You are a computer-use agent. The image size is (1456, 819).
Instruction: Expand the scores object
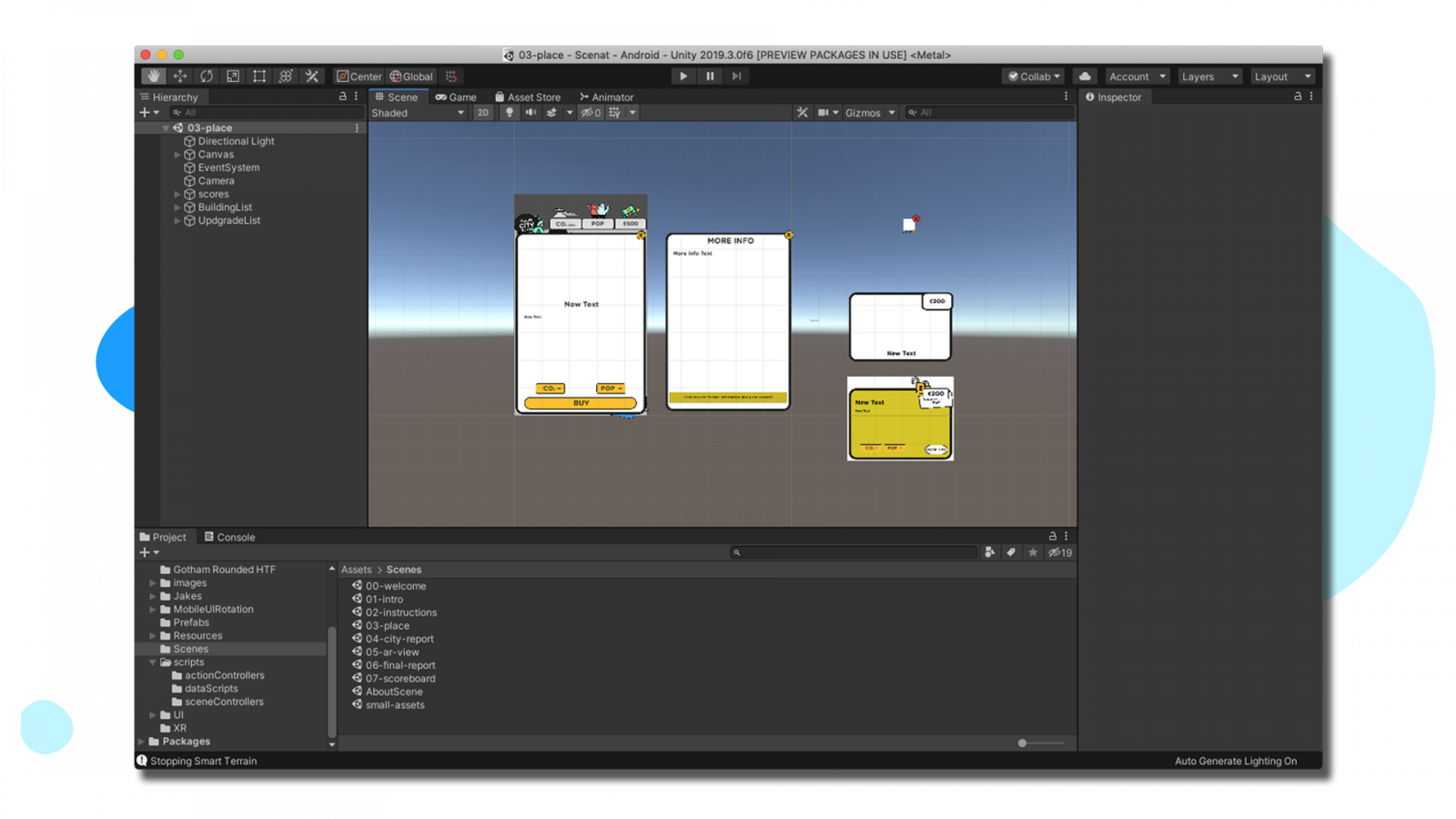tap(177, 194)
